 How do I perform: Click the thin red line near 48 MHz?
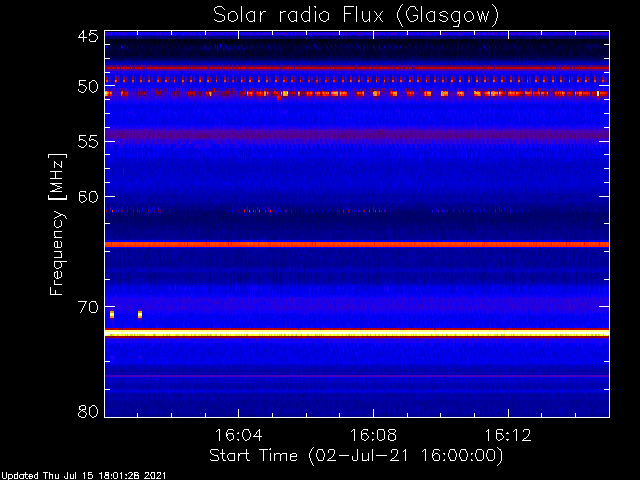point(357,68)
